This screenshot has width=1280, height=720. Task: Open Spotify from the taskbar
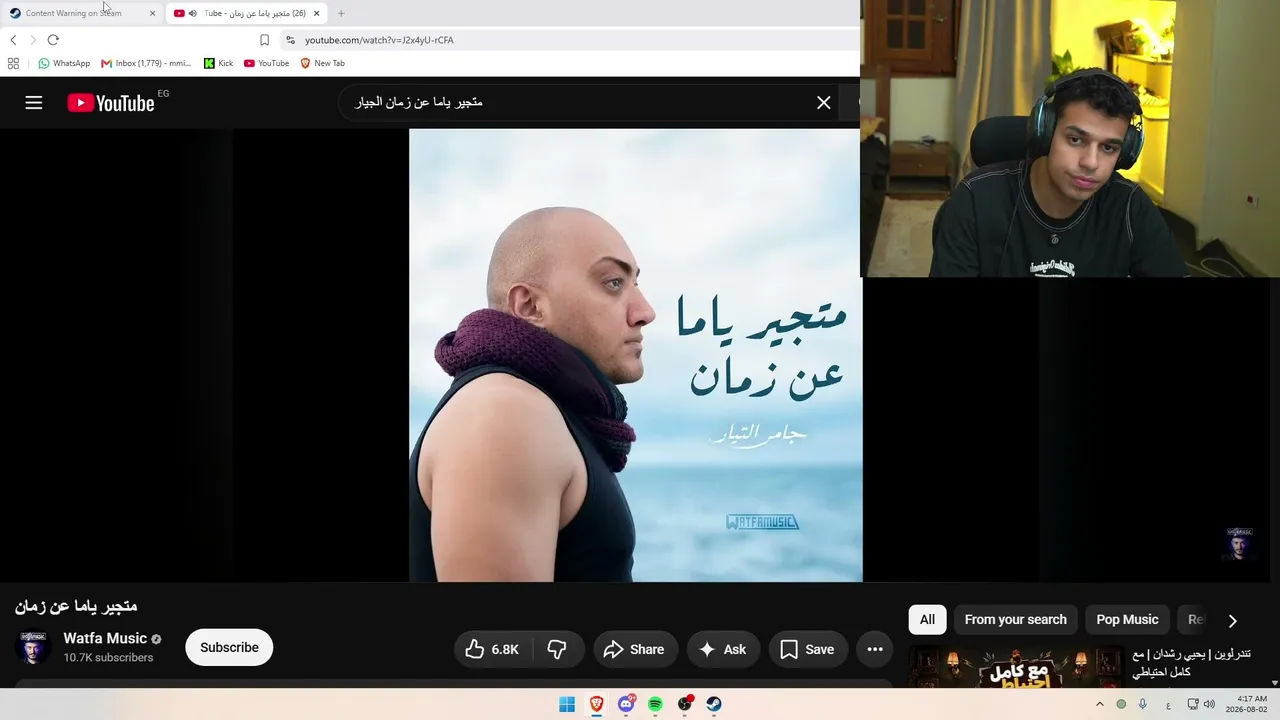click(x=655, y=704)
